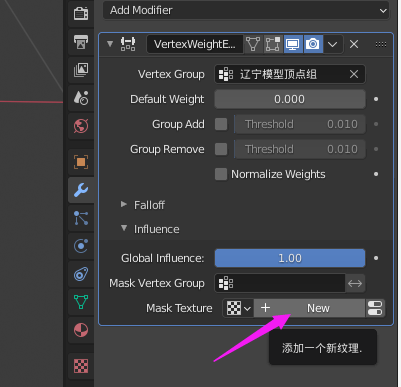Enable the Normalize Weights checkbox

(221, 174)
